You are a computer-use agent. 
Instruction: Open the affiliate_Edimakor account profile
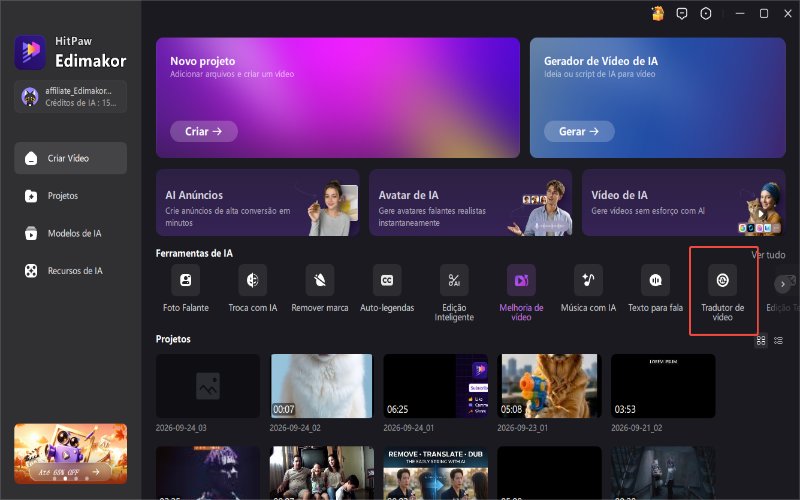click(x=70, y=96)
